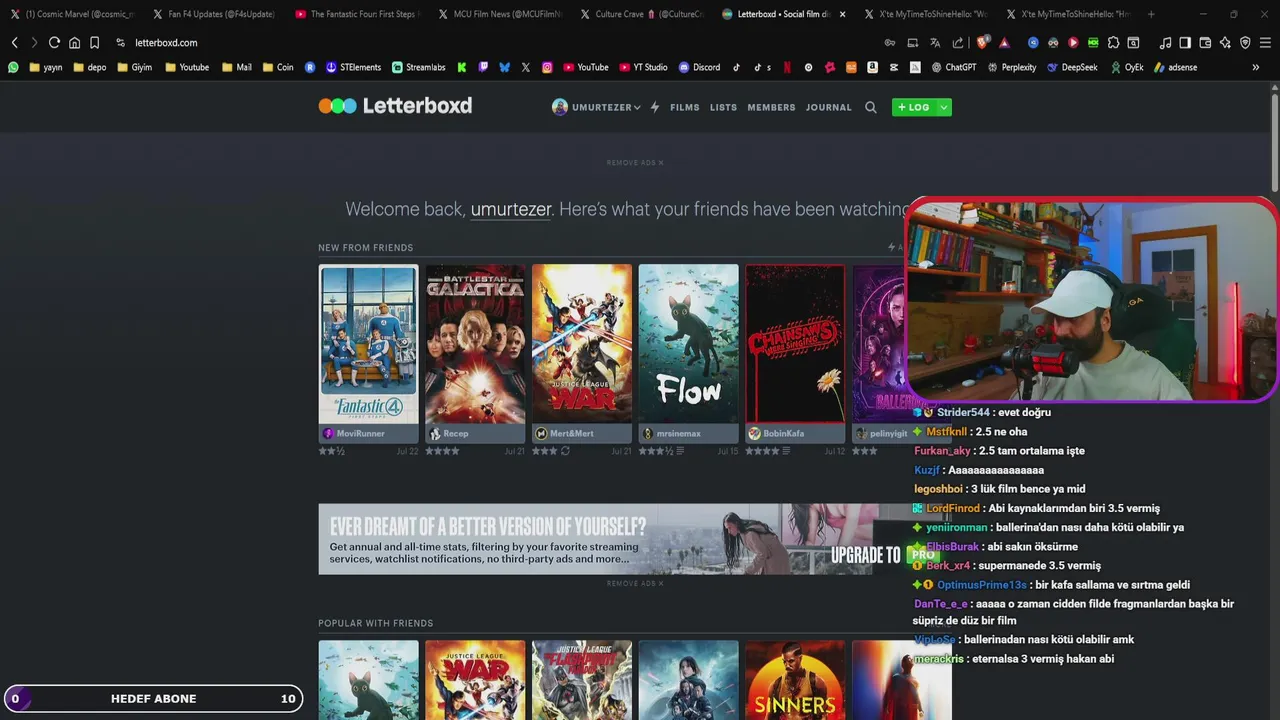Go back with the browser back arrow
Image resolution: width=1280 pixels, height=720 pixels.
tap(14, 43)
